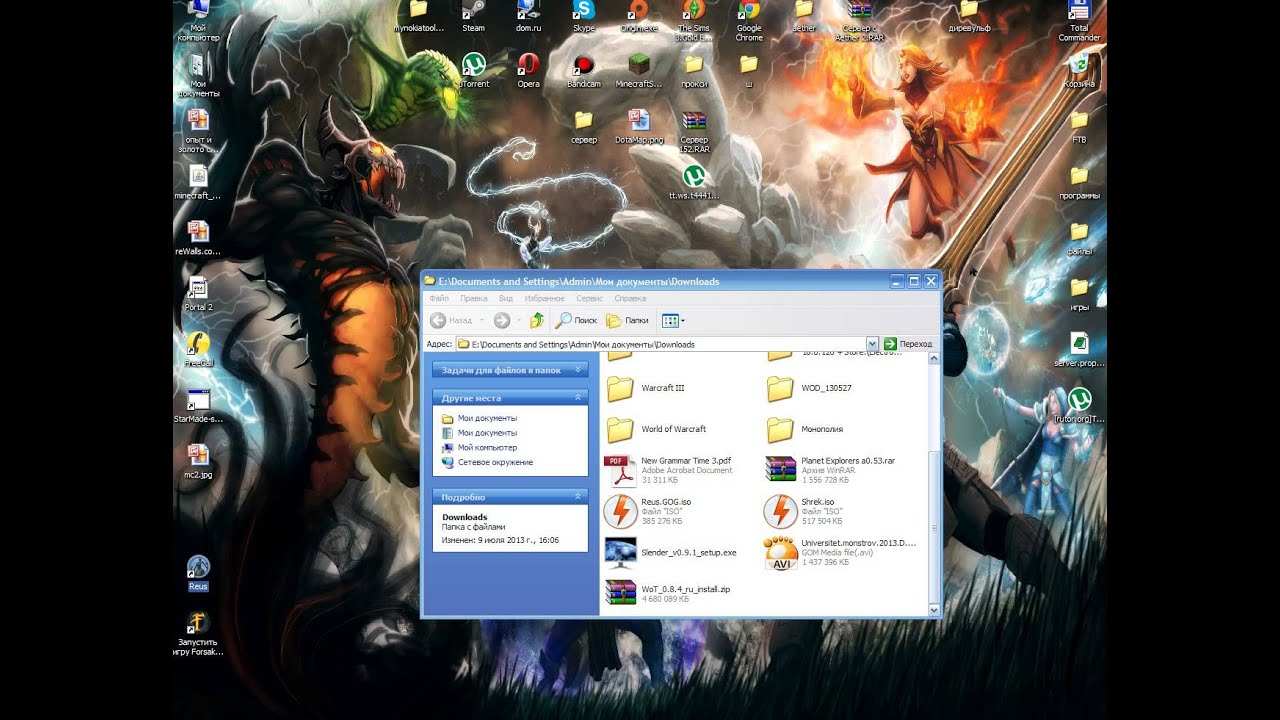Start Bandicam from the desktop
This screenshot has height=720, width=1280.
point(583,72)
